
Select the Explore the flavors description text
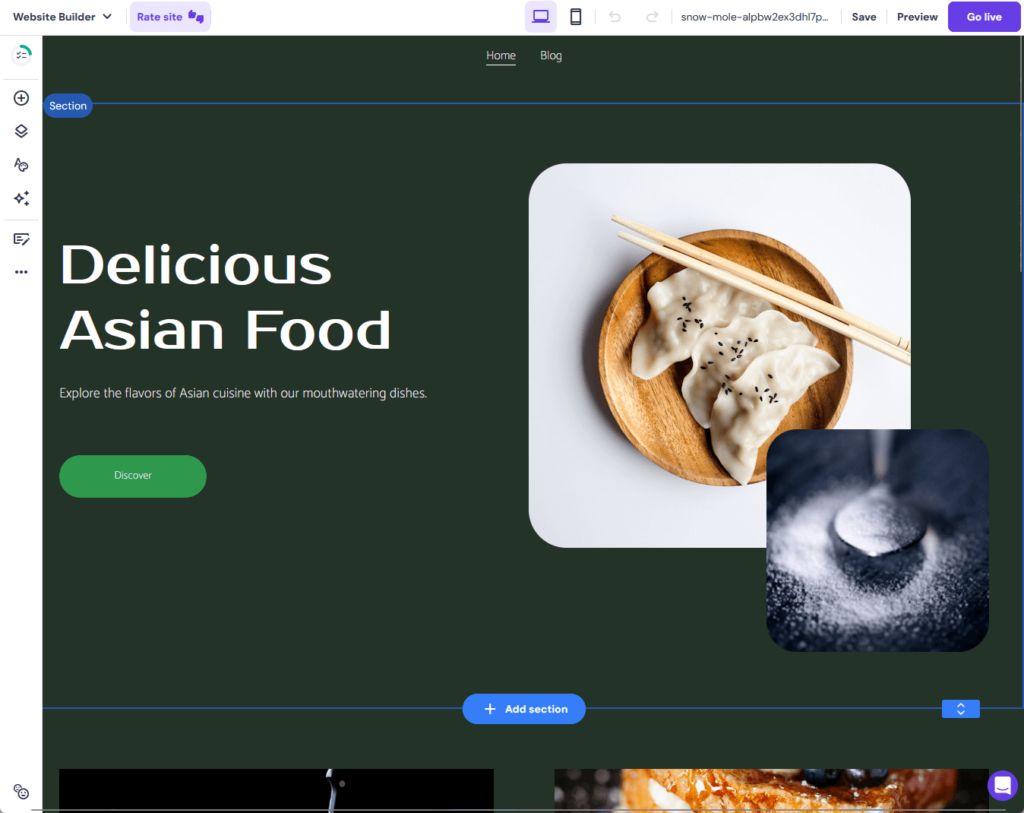pos(243,393)
